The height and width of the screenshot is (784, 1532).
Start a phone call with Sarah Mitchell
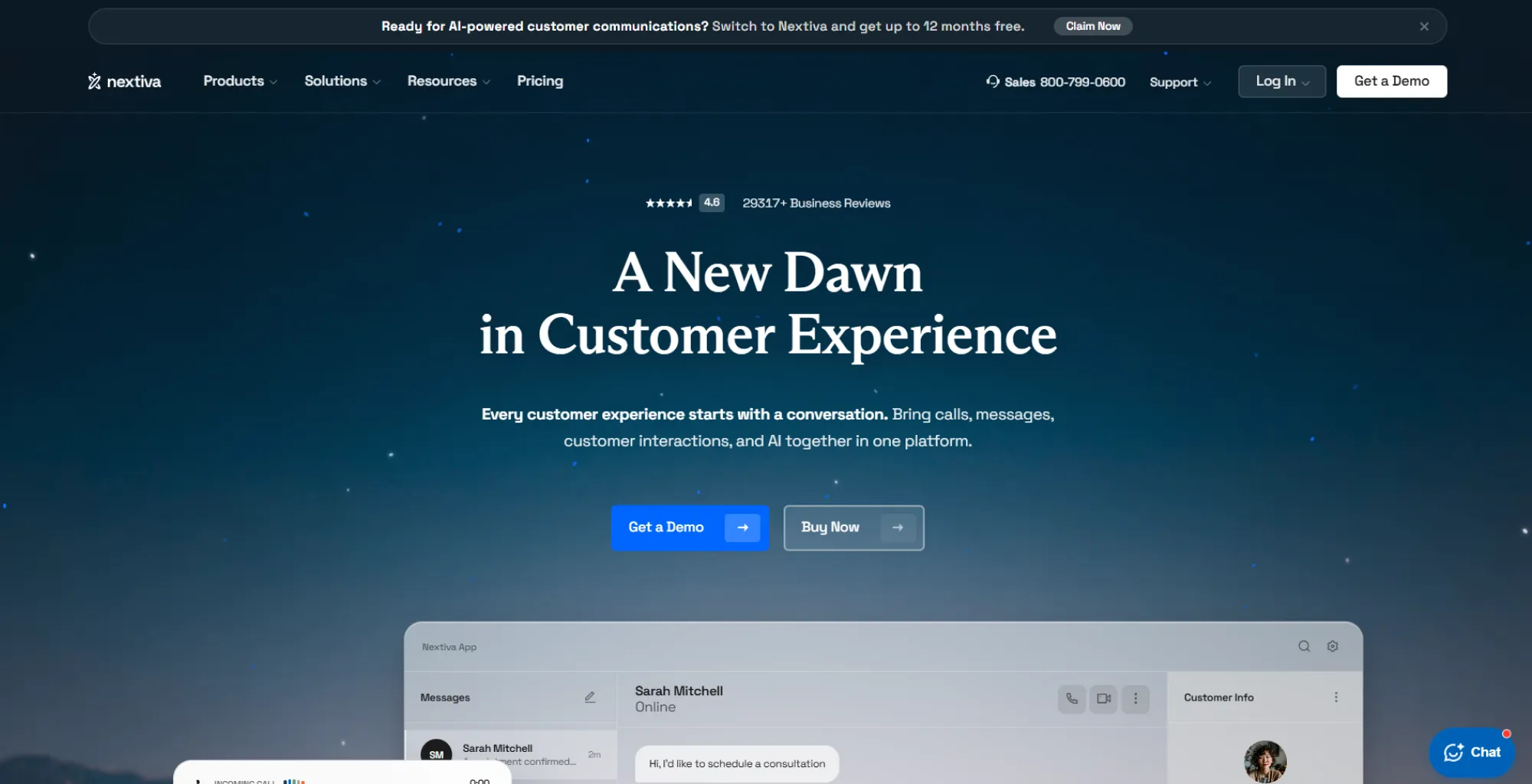(1072, 698)
